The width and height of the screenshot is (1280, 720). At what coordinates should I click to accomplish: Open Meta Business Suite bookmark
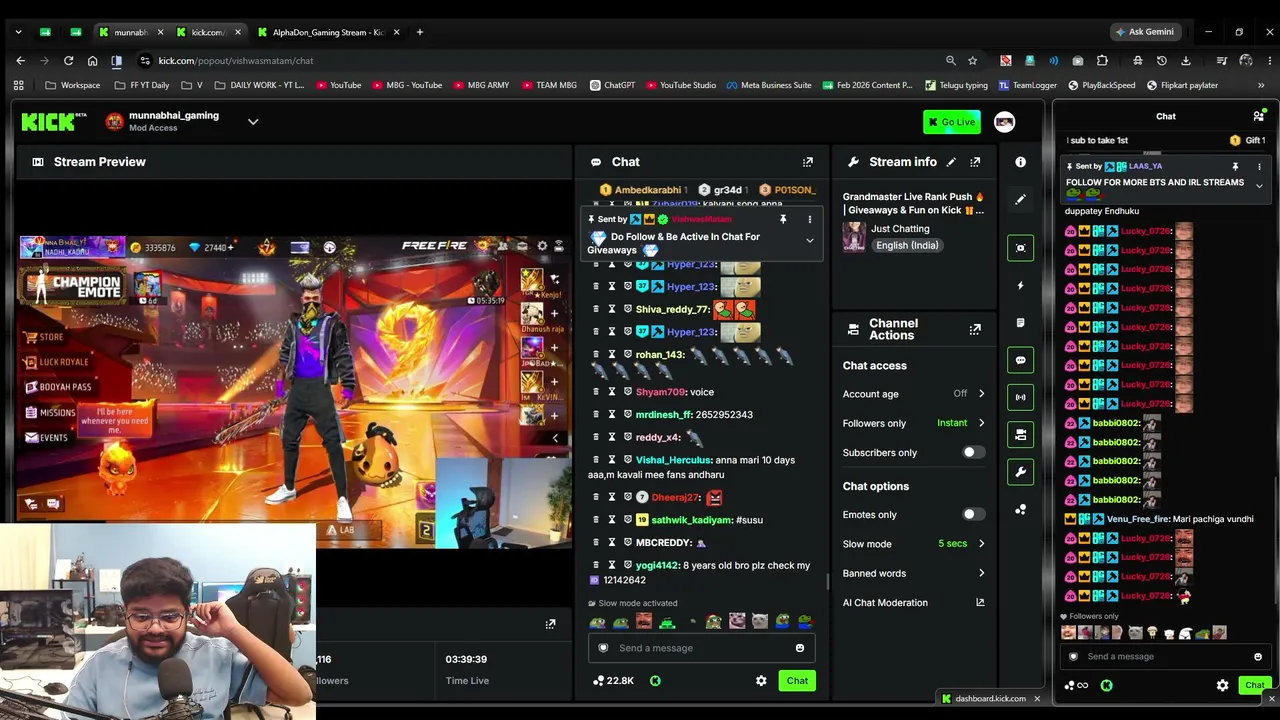tap(768, 85)
